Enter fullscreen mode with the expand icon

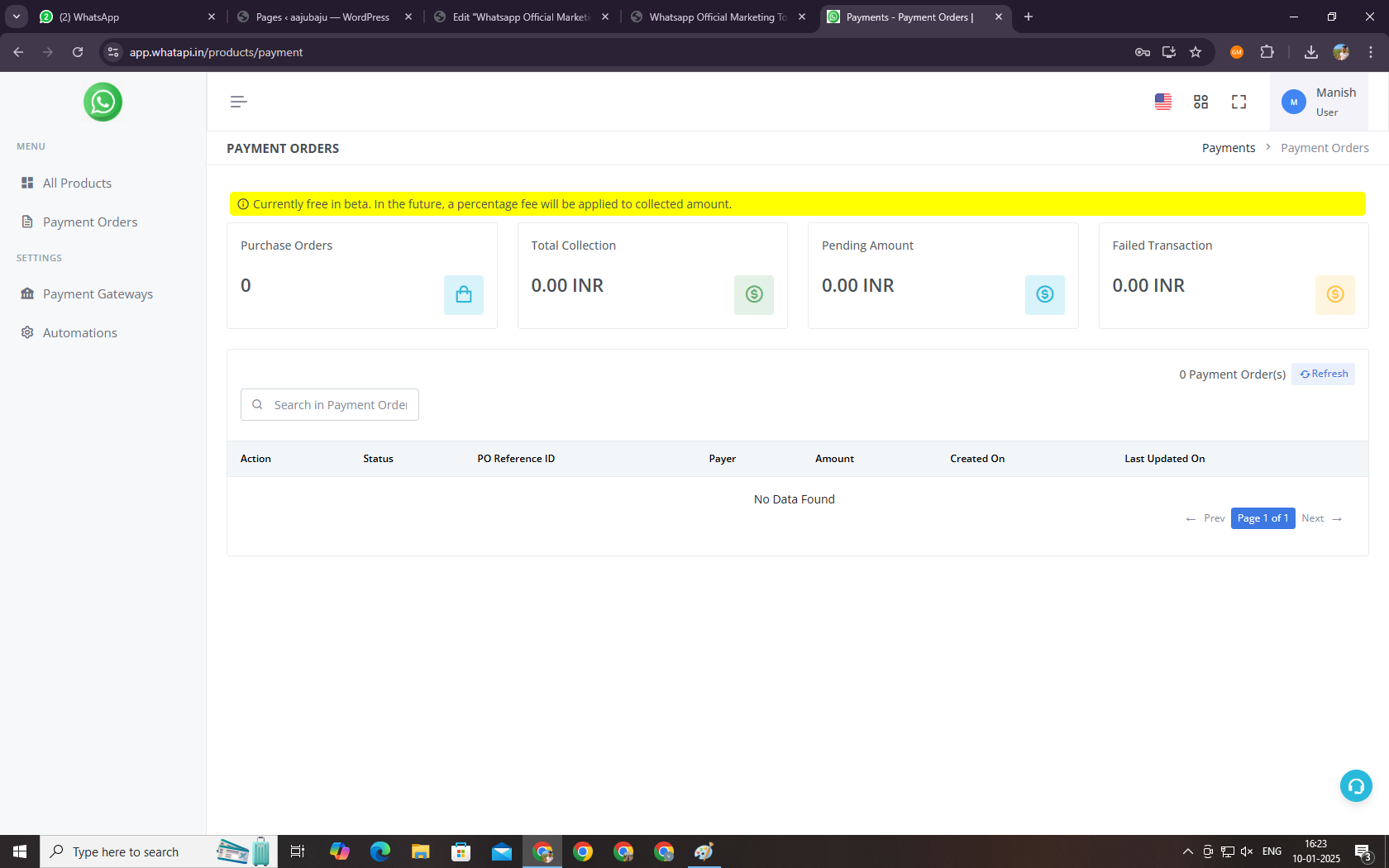1239,102
